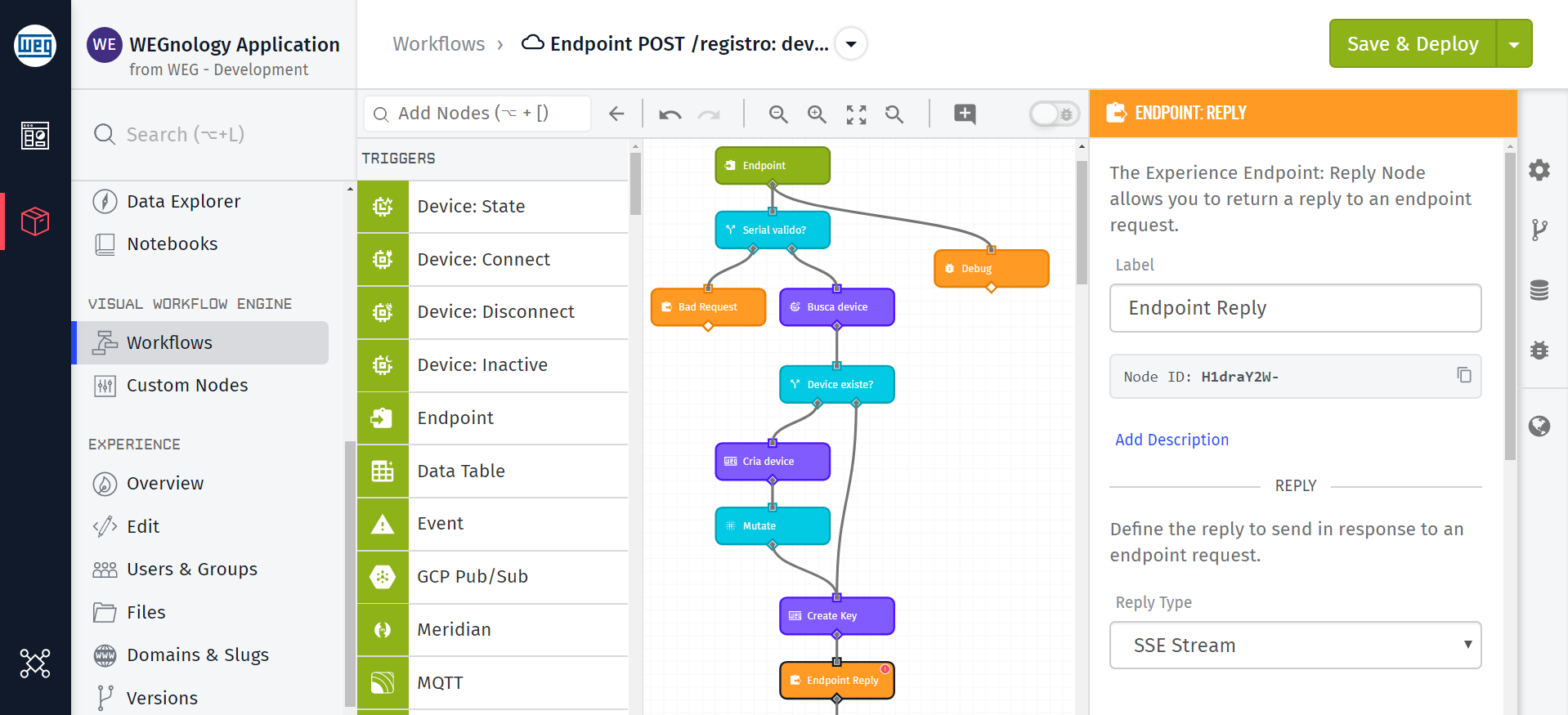Edit the Endpoint Reply label field
The width and height of the screenshot is (1568, 715).
click(1295, 308)
